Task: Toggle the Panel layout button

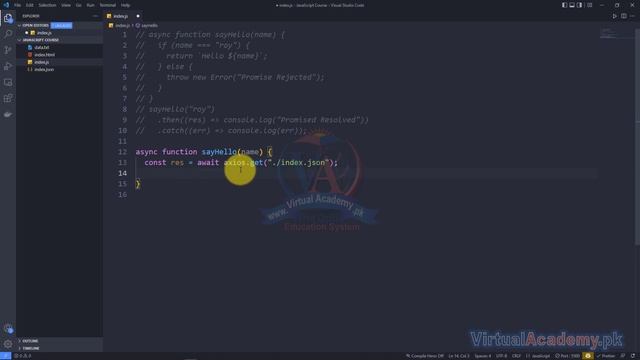Action: (x=572, y=5)
